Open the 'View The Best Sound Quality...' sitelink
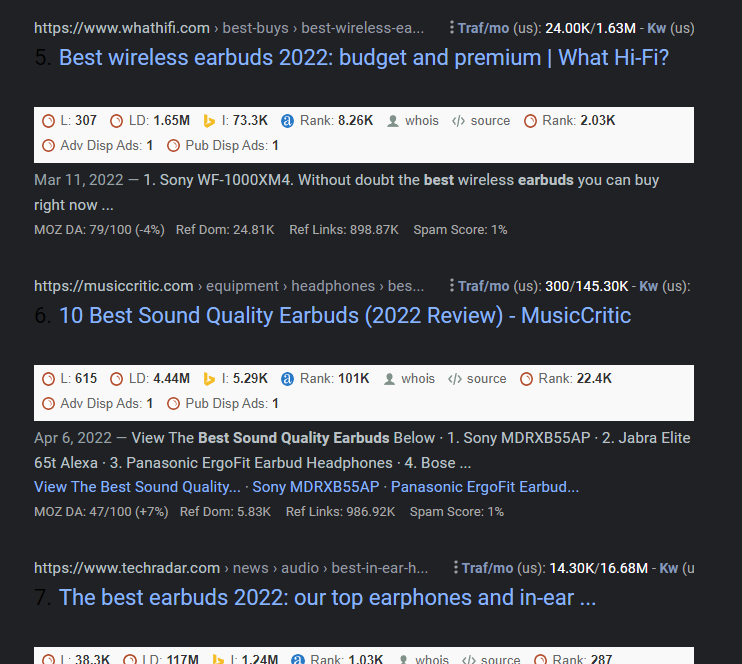This screenshot has width=742, height=664. pos(137,487)
